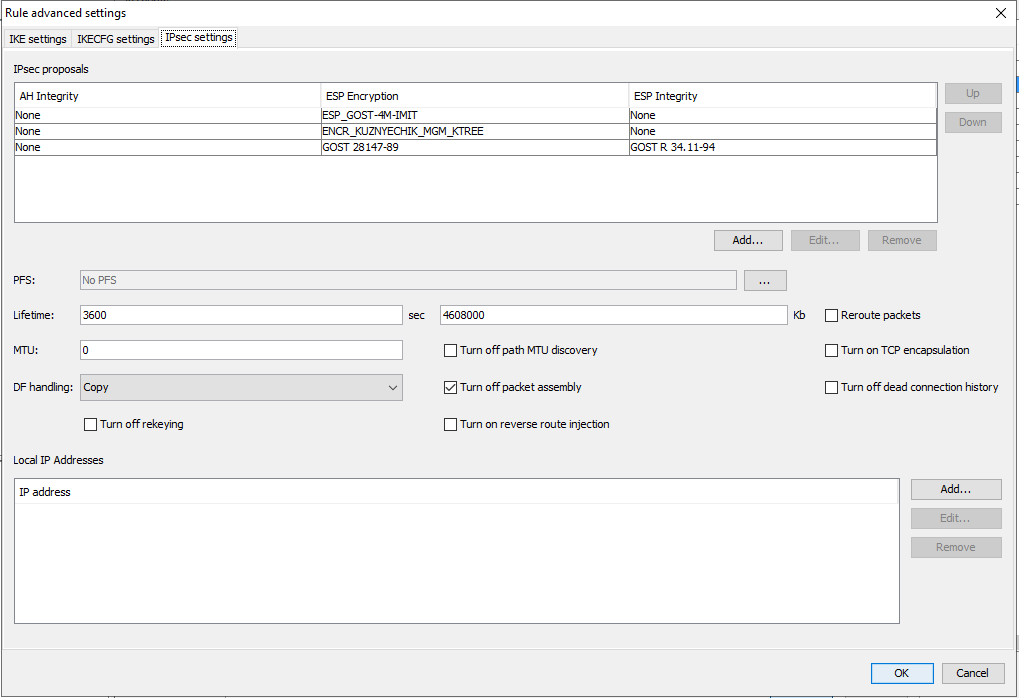Screen dimensions: 1019x698
Task: Open the IKECFG settings tab
Action: (x=116, y=39)
